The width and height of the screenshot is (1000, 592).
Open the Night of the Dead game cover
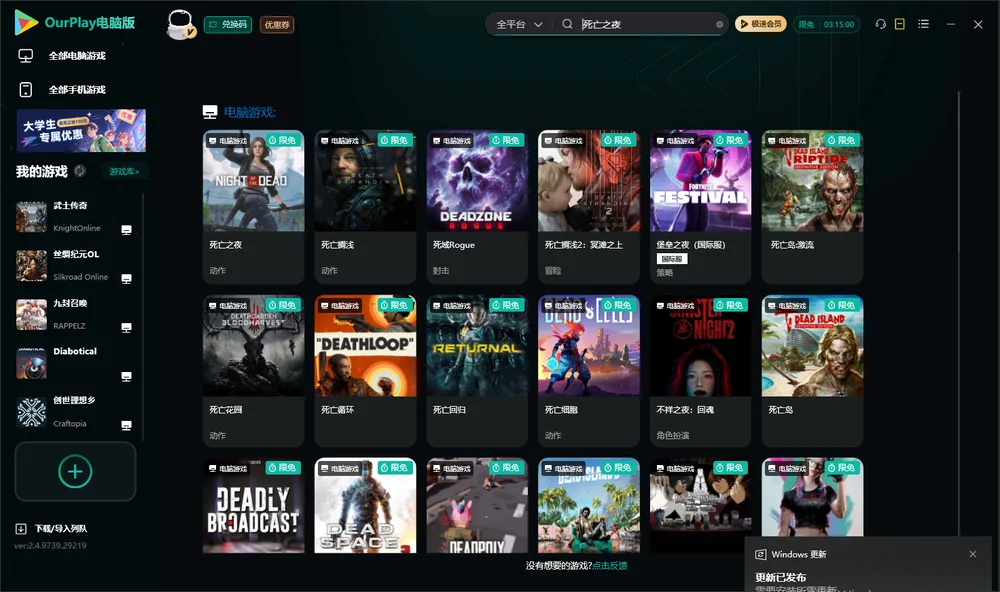click(253, 181)
